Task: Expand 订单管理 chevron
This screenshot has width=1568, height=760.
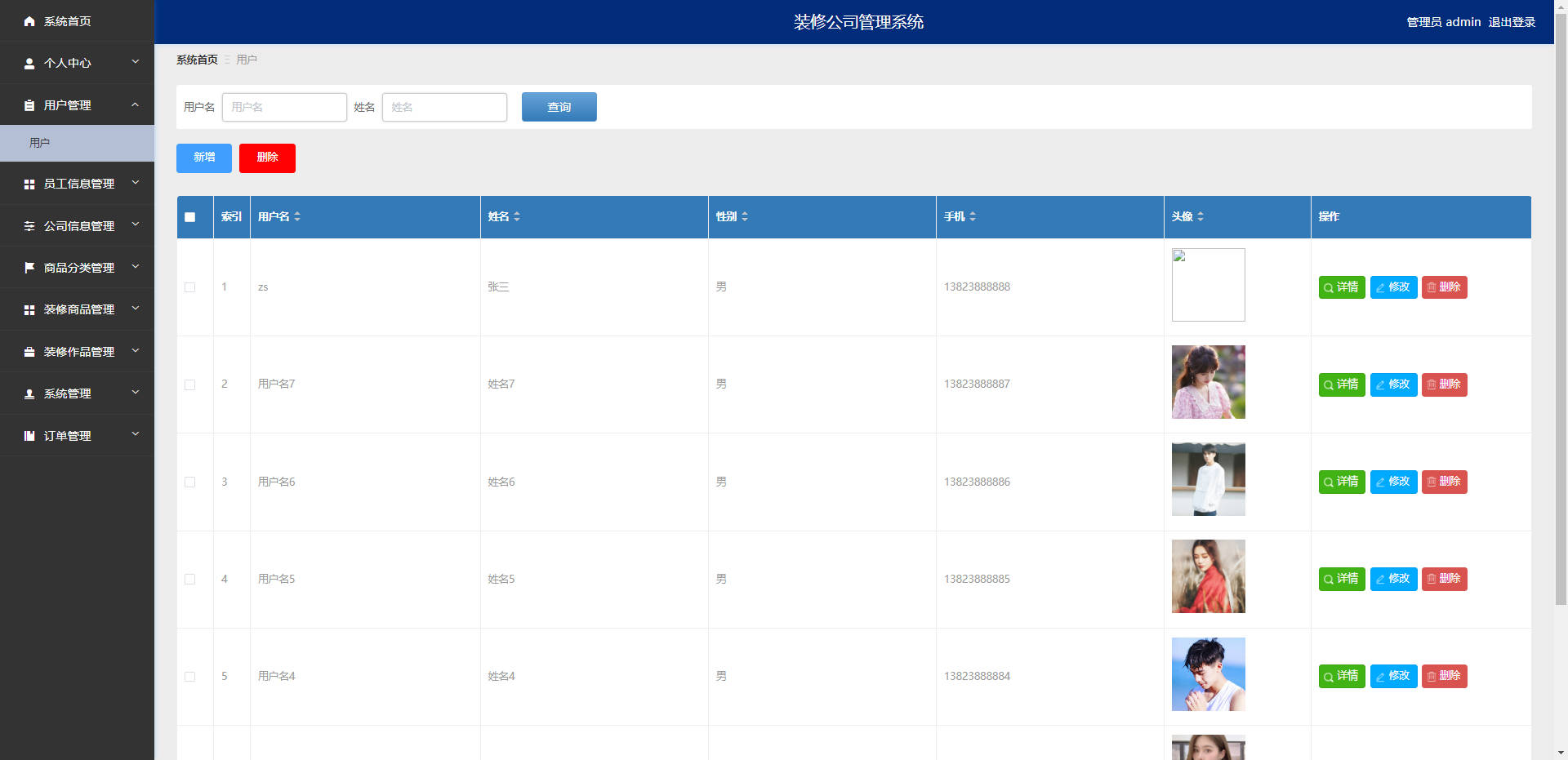Action: [136, 434]
